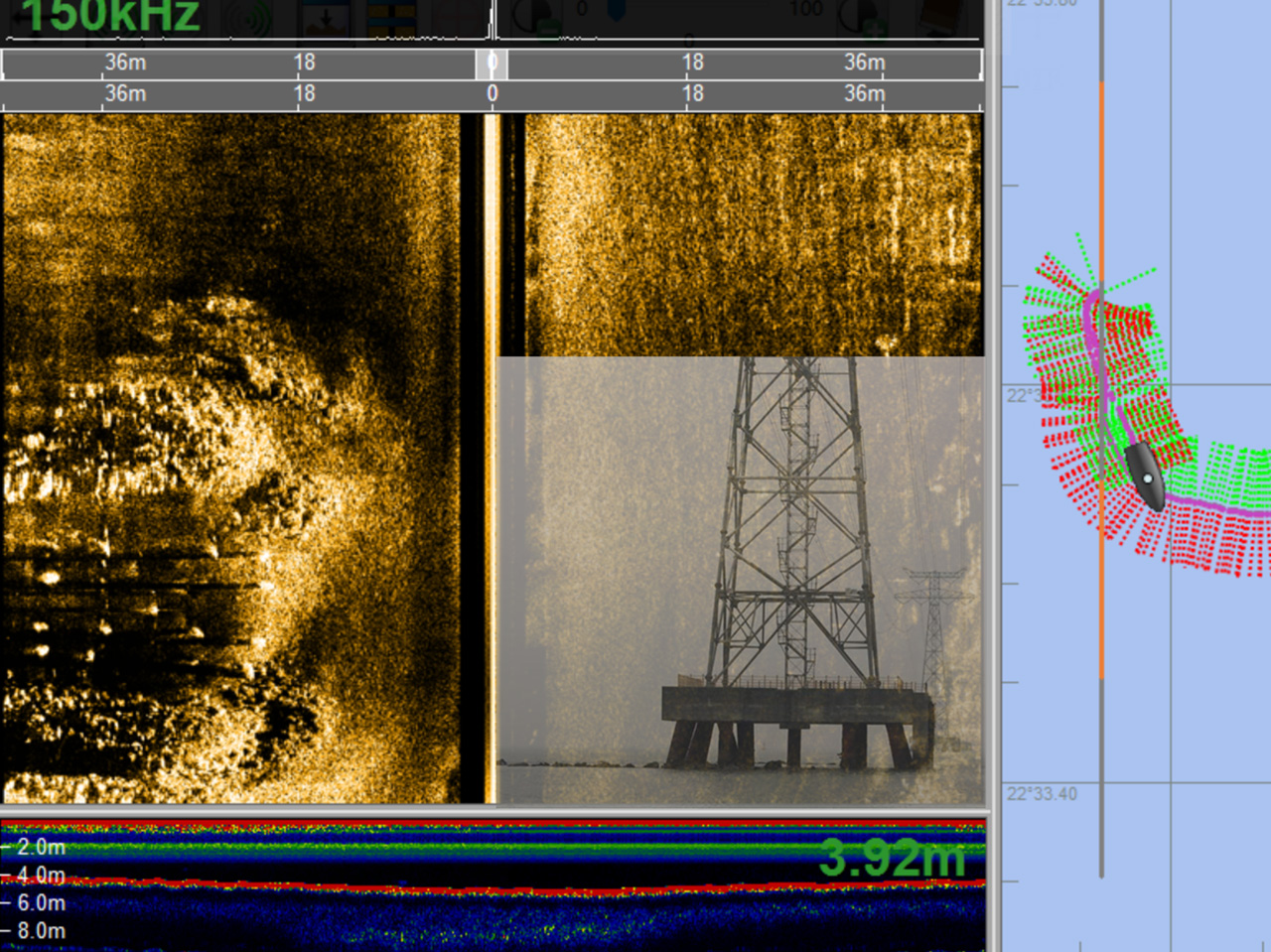Click the port-side rocky sonar image
1271x952 pixels.
pos(199,457)
